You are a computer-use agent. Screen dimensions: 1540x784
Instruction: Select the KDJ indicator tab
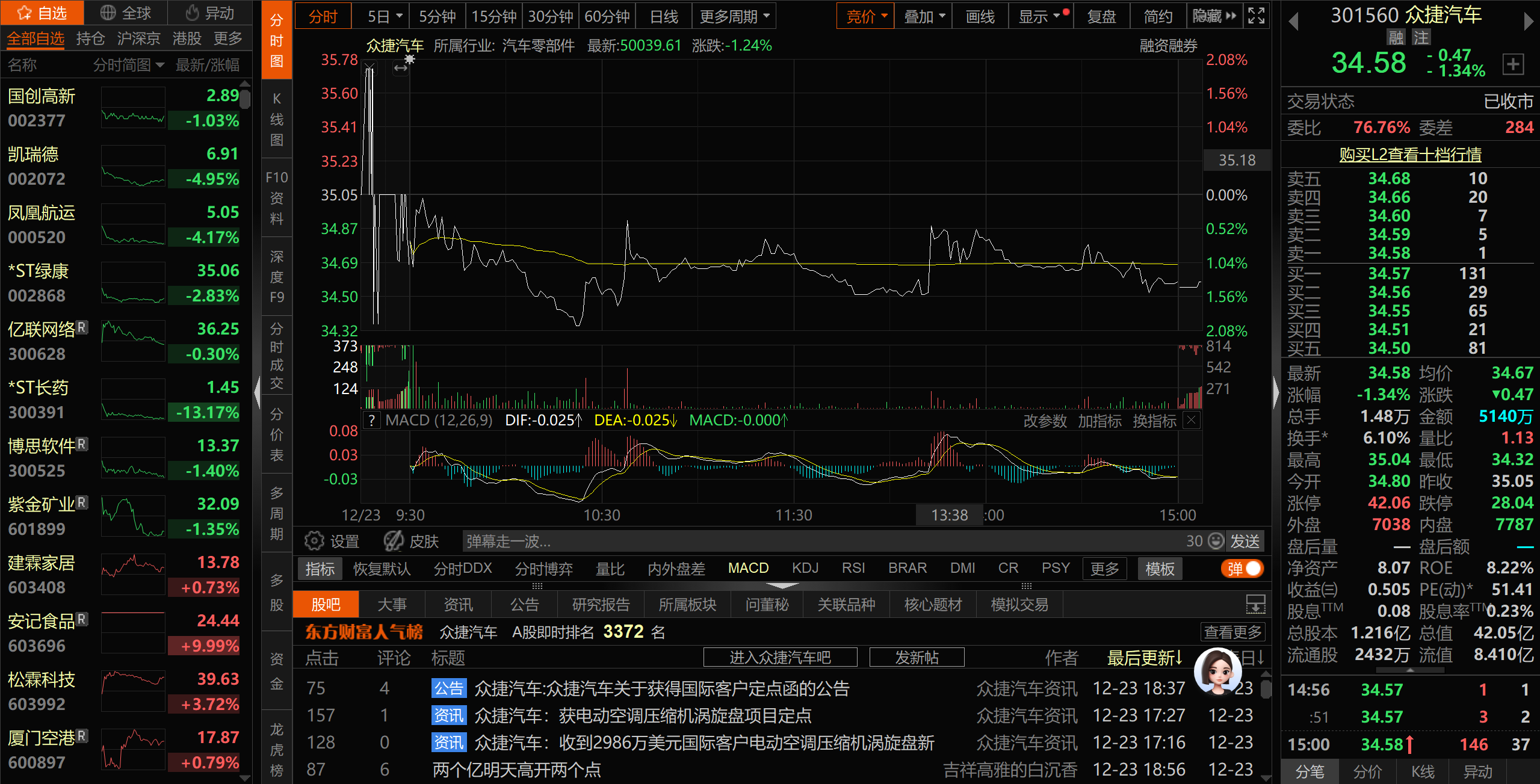pos(805,568)
